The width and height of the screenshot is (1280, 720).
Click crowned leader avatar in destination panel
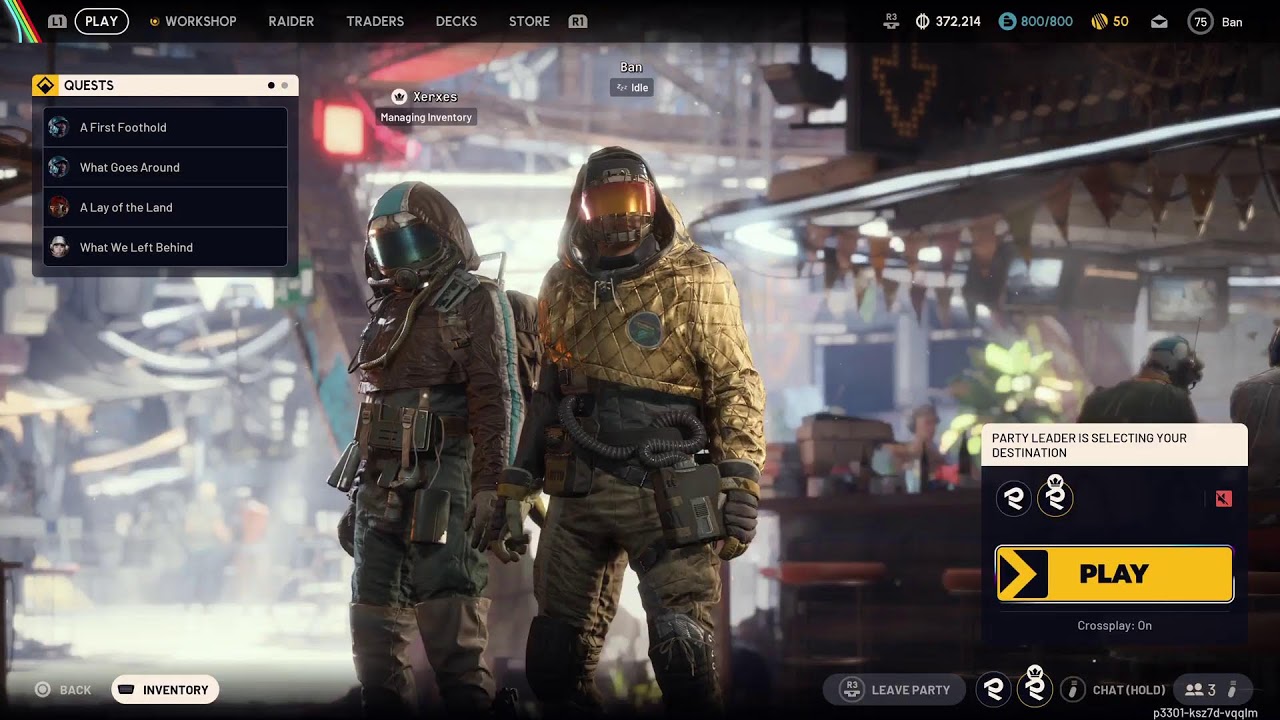coord(1055,497)
